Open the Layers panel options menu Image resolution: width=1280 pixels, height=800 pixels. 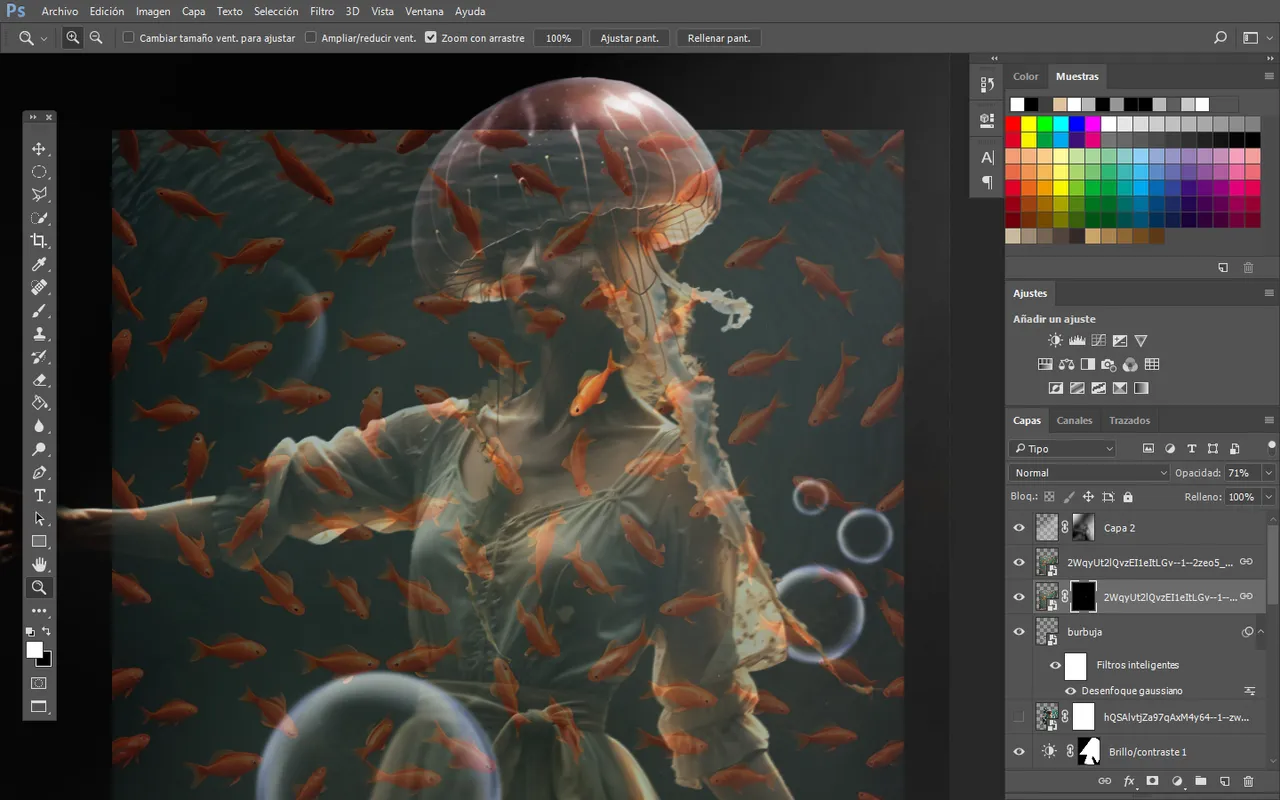[x=1269, y=420]
